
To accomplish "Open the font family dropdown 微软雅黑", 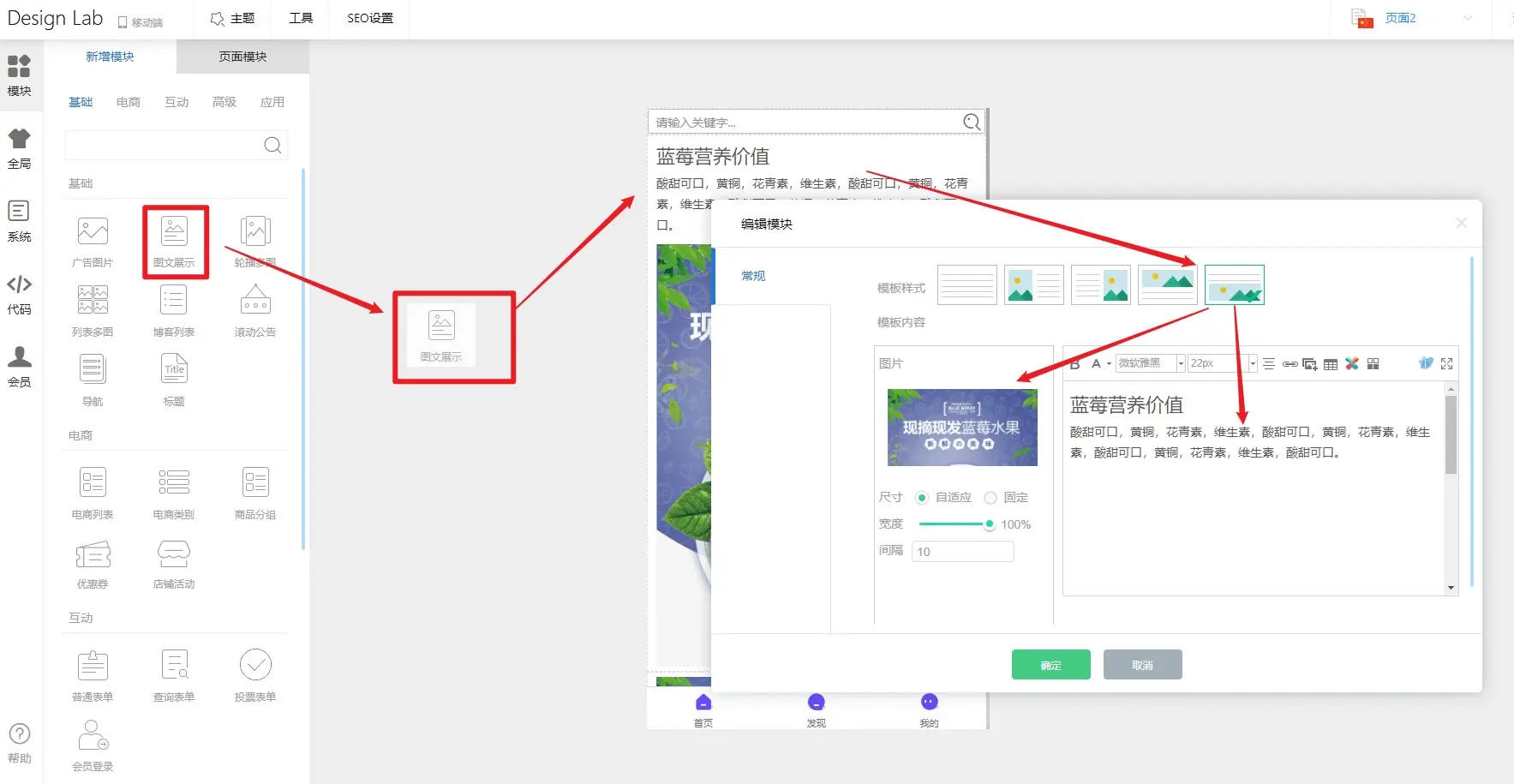I will tap(1151, 363).
